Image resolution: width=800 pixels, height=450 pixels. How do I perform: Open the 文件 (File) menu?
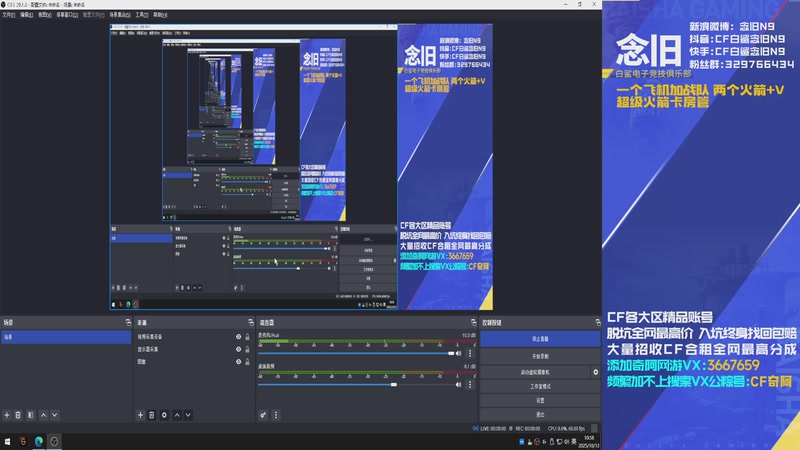[x=9, y=15]
